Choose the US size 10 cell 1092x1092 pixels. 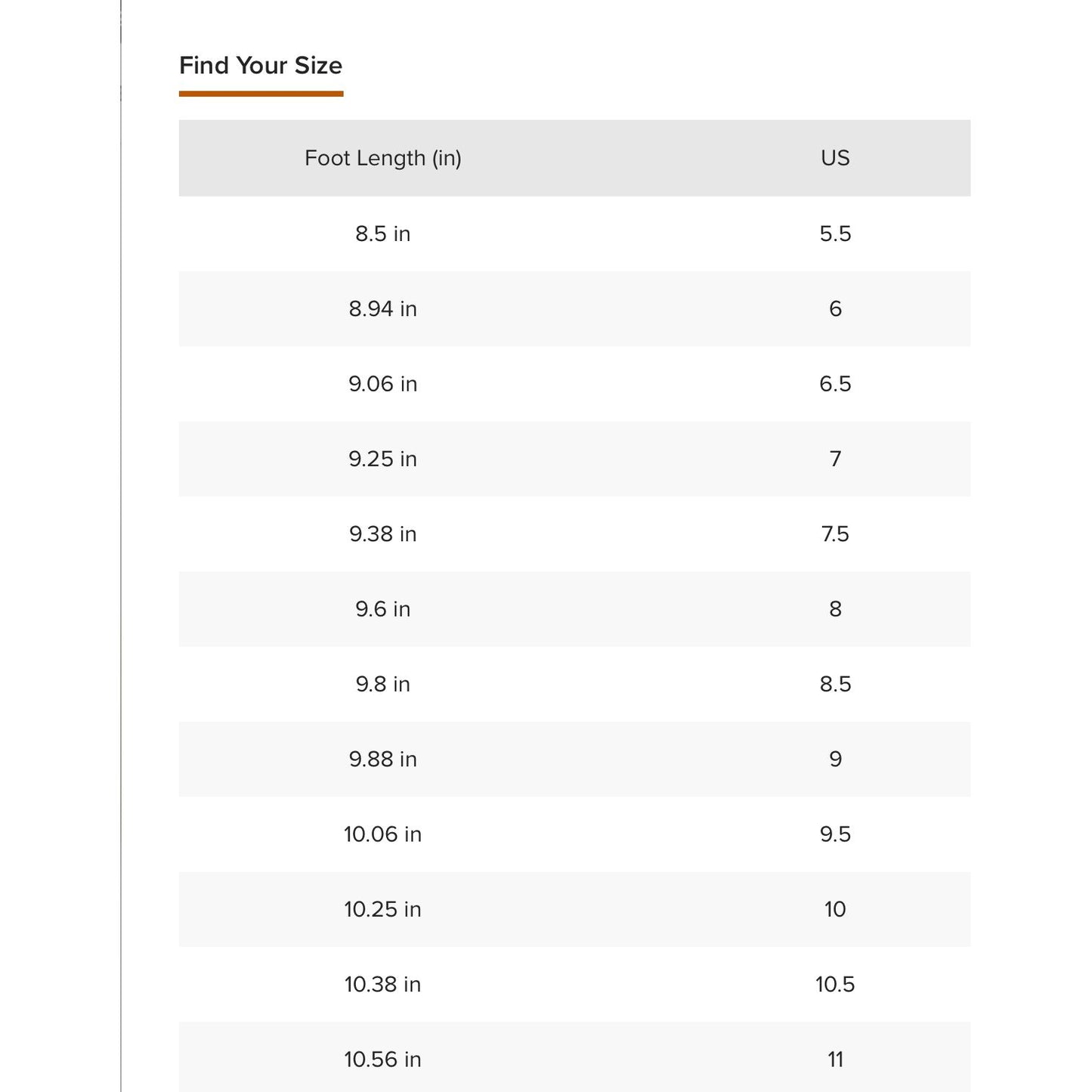[x=835, y=909]
